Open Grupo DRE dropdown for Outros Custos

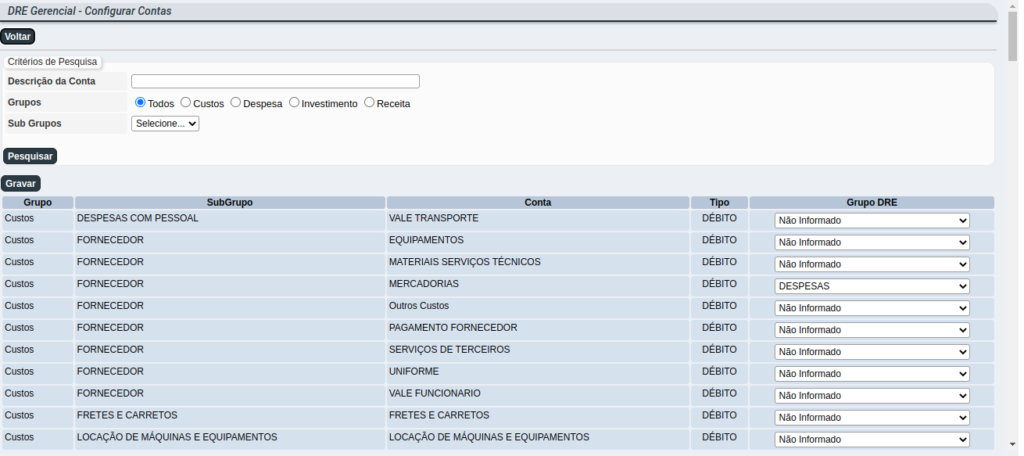coord(871,308)
